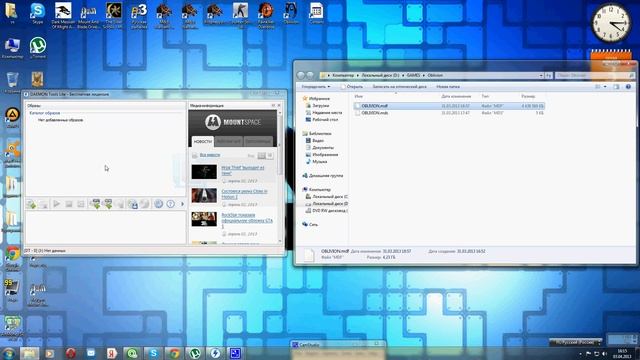Click the volume icon in system tray
This screenshot has height=360, width=640.
tap(604, 353)
